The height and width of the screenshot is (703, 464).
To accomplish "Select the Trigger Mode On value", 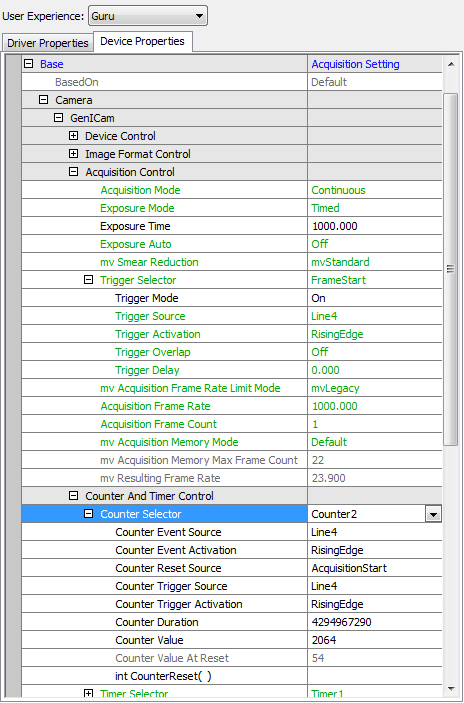I will 375,298.
